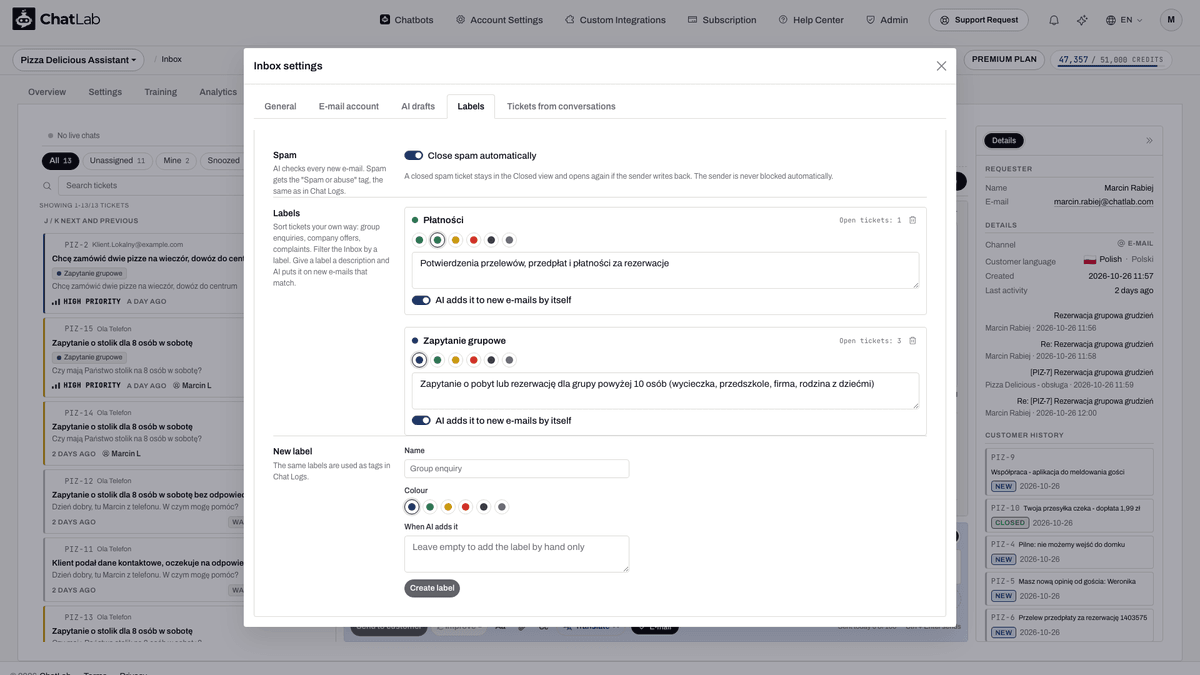Viewport: 1200px width, 675px height.
Task: Select the Labels tab
Action: 471,106
